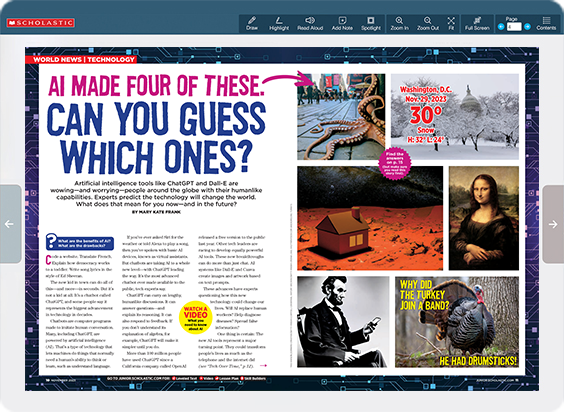Turn on Read Aloud
This screenshot has width=564, height=412.
coord(310,23)
